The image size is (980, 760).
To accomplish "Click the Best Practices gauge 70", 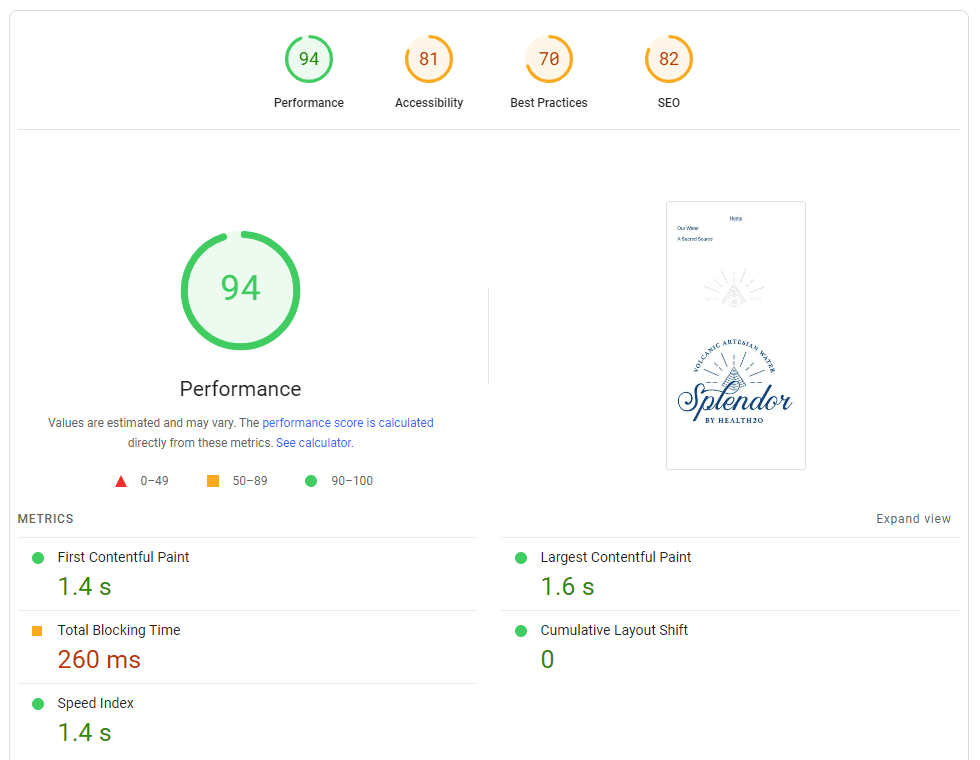I will [549, 59].
